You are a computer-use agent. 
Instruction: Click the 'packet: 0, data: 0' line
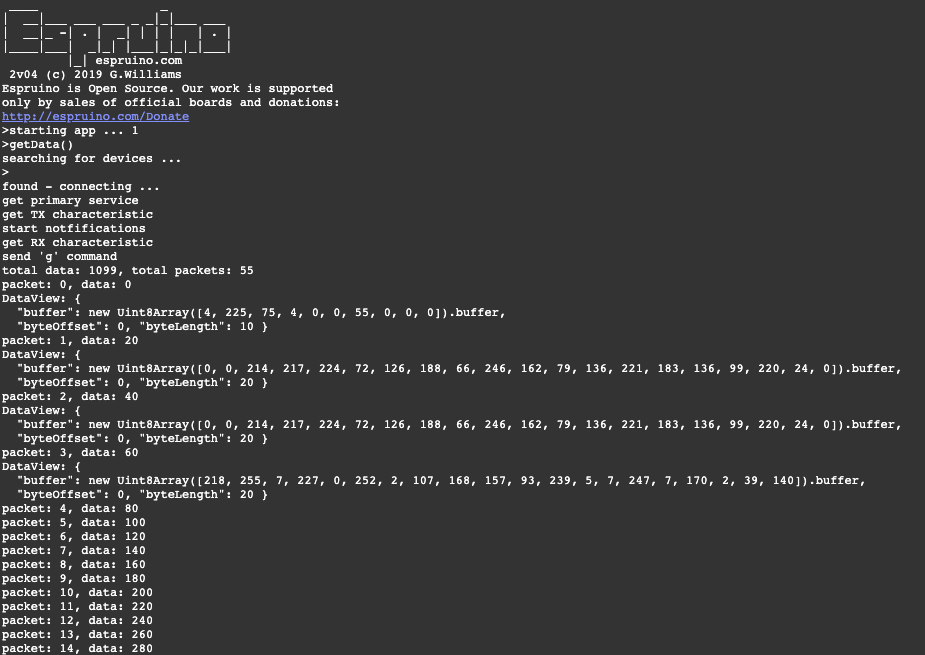pyautogui.click(x=66, y=285)
